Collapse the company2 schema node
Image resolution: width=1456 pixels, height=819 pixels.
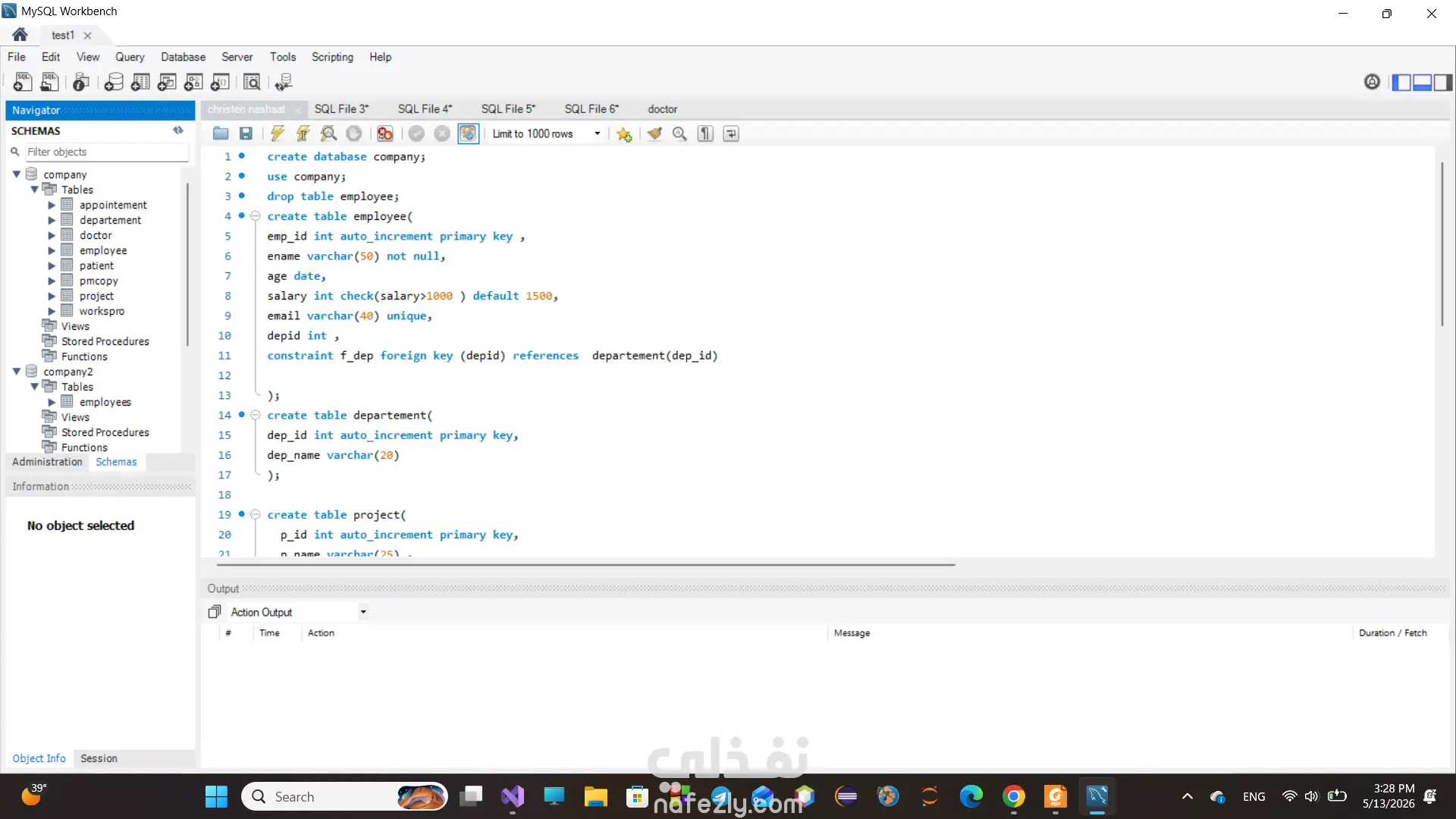click(17, 372)
